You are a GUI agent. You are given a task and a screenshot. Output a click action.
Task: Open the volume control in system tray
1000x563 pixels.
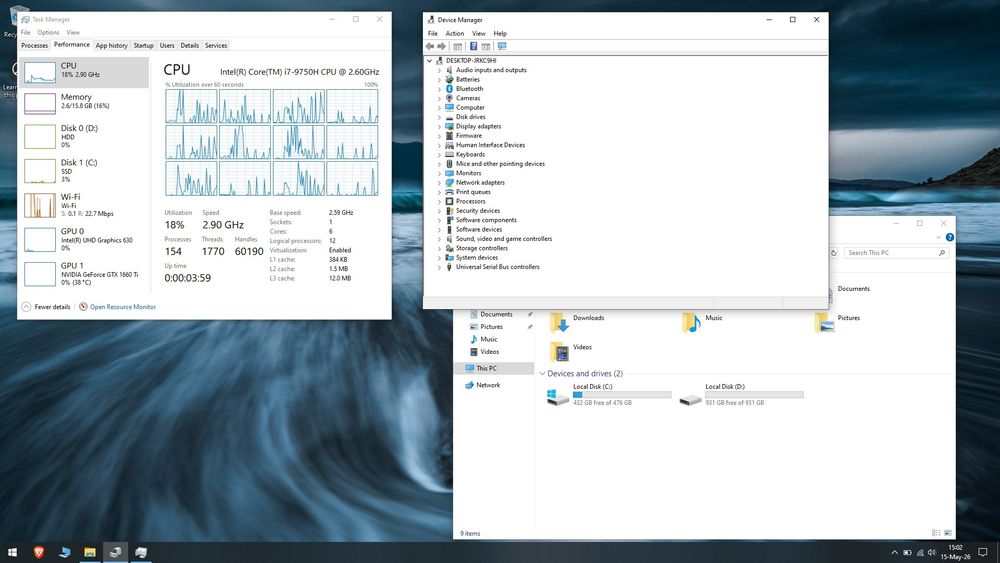pyautogui.click(x=932, y=553)
